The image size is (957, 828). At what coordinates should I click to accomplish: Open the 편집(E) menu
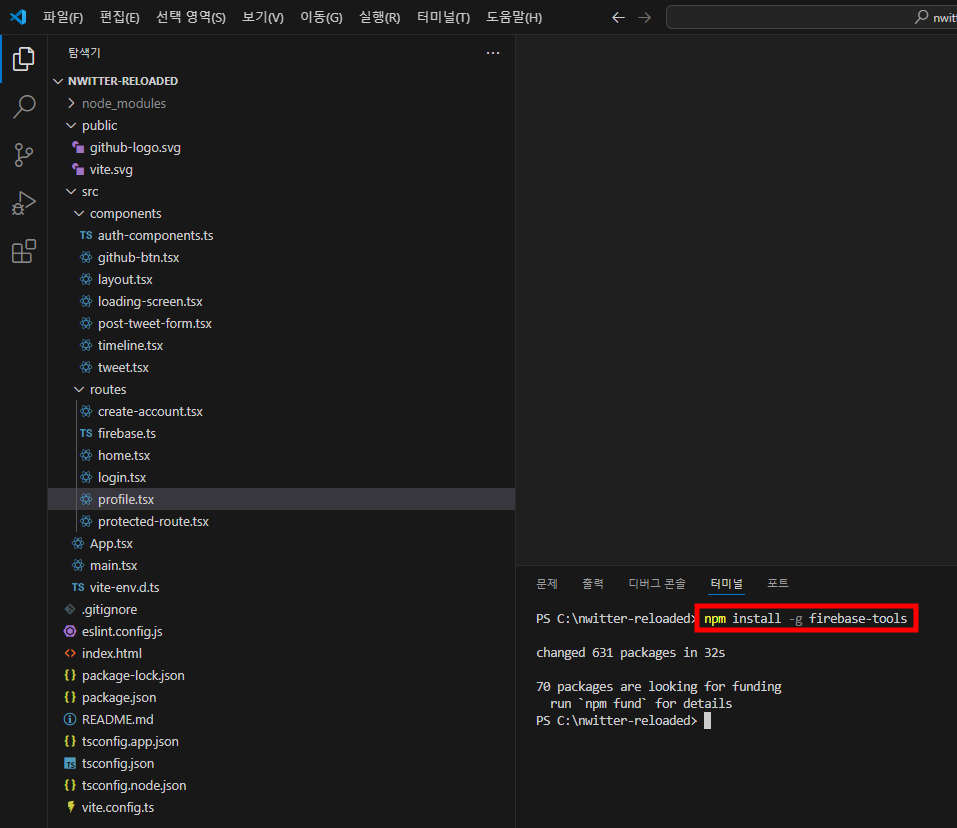[119, 18]
